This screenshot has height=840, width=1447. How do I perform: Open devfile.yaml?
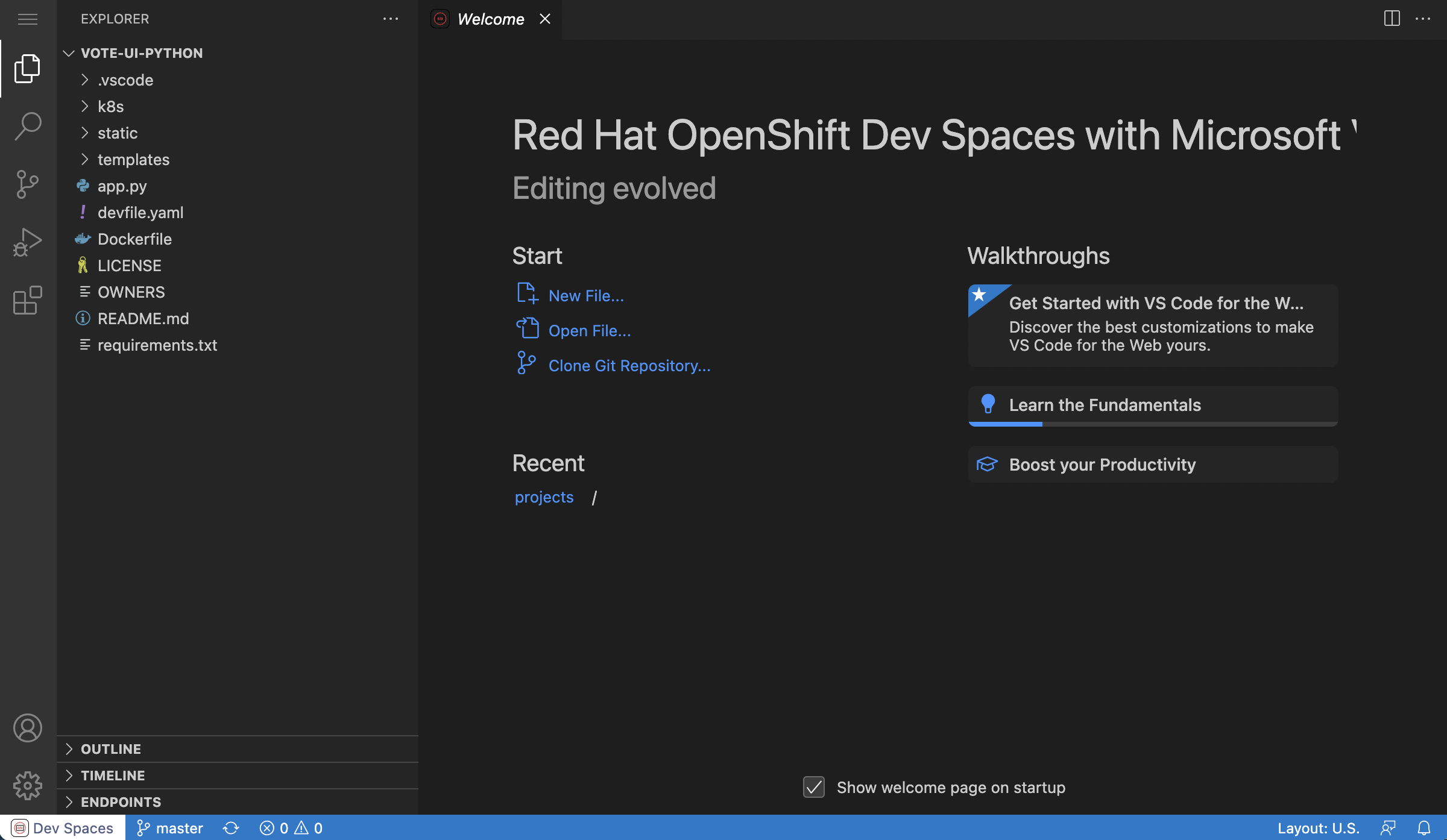[x=238, y=212]
